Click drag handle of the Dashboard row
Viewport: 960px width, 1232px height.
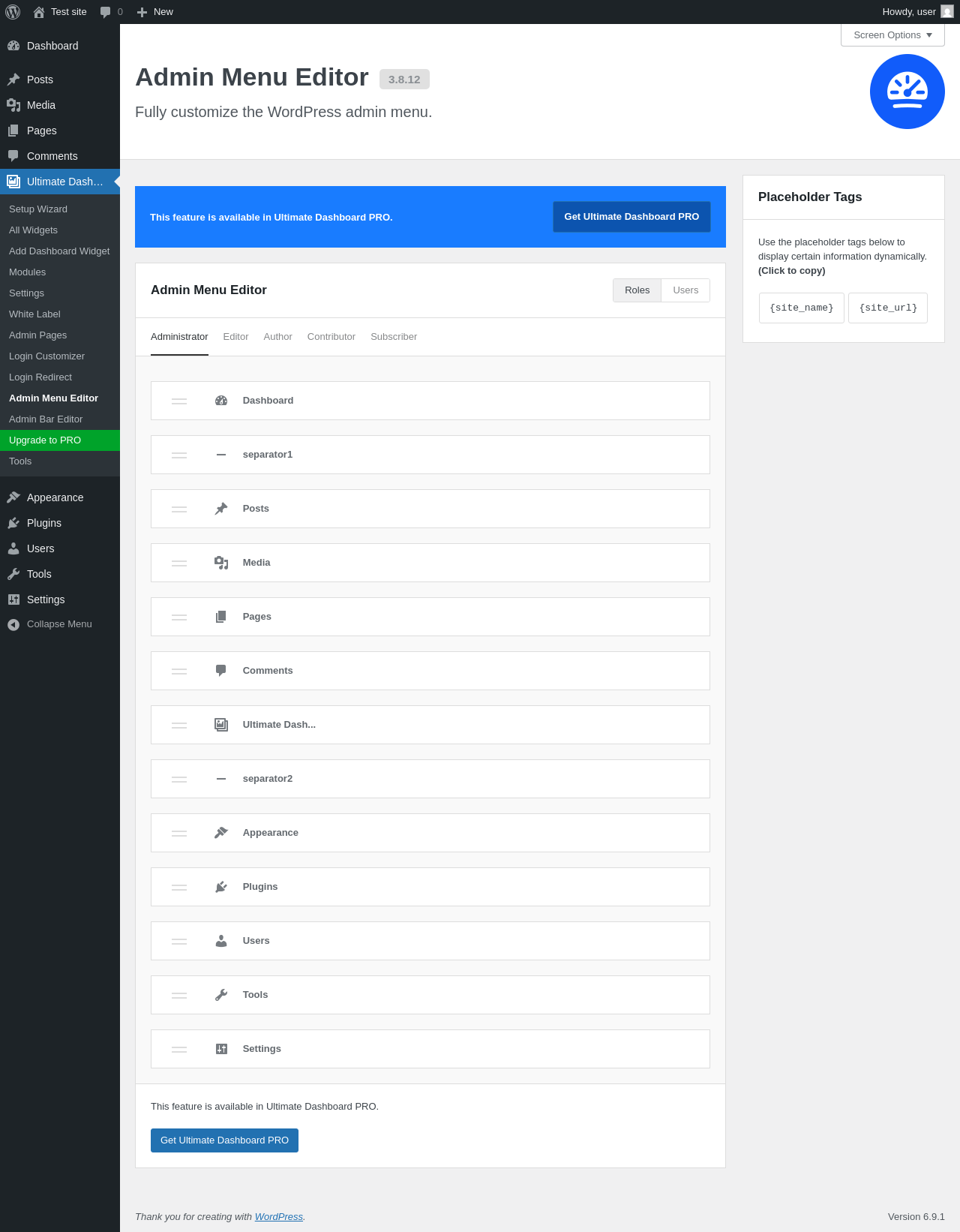click(179, 401)
